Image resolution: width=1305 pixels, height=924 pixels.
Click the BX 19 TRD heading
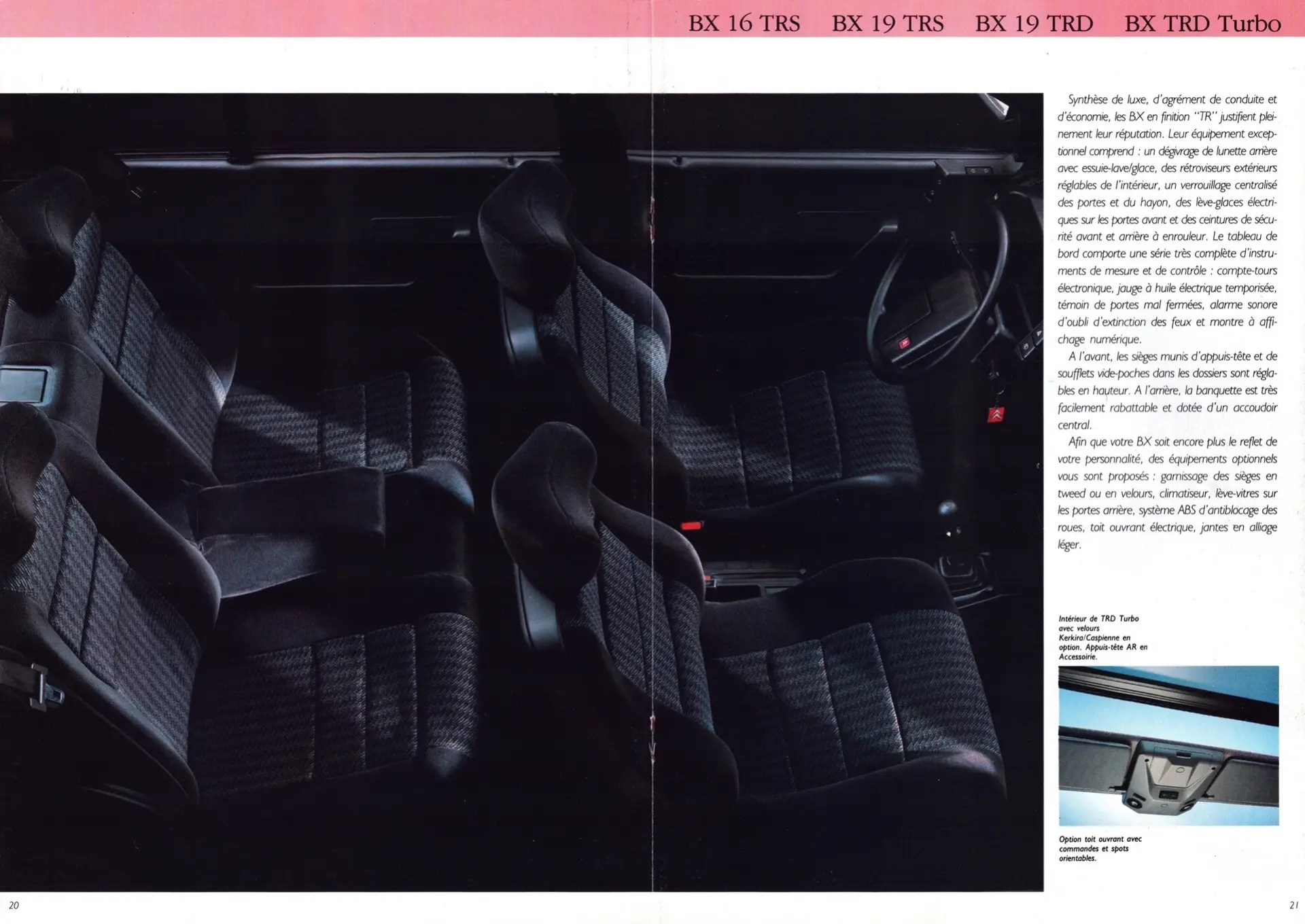point(1034,23)
